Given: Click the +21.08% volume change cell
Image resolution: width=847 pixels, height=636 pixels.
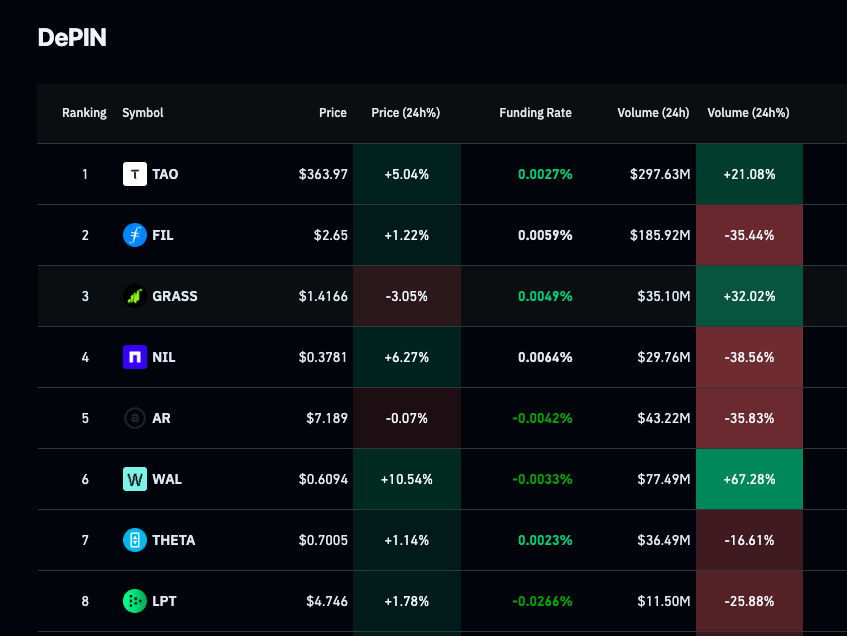Looking at the screenshot, I should click(749, 174).
